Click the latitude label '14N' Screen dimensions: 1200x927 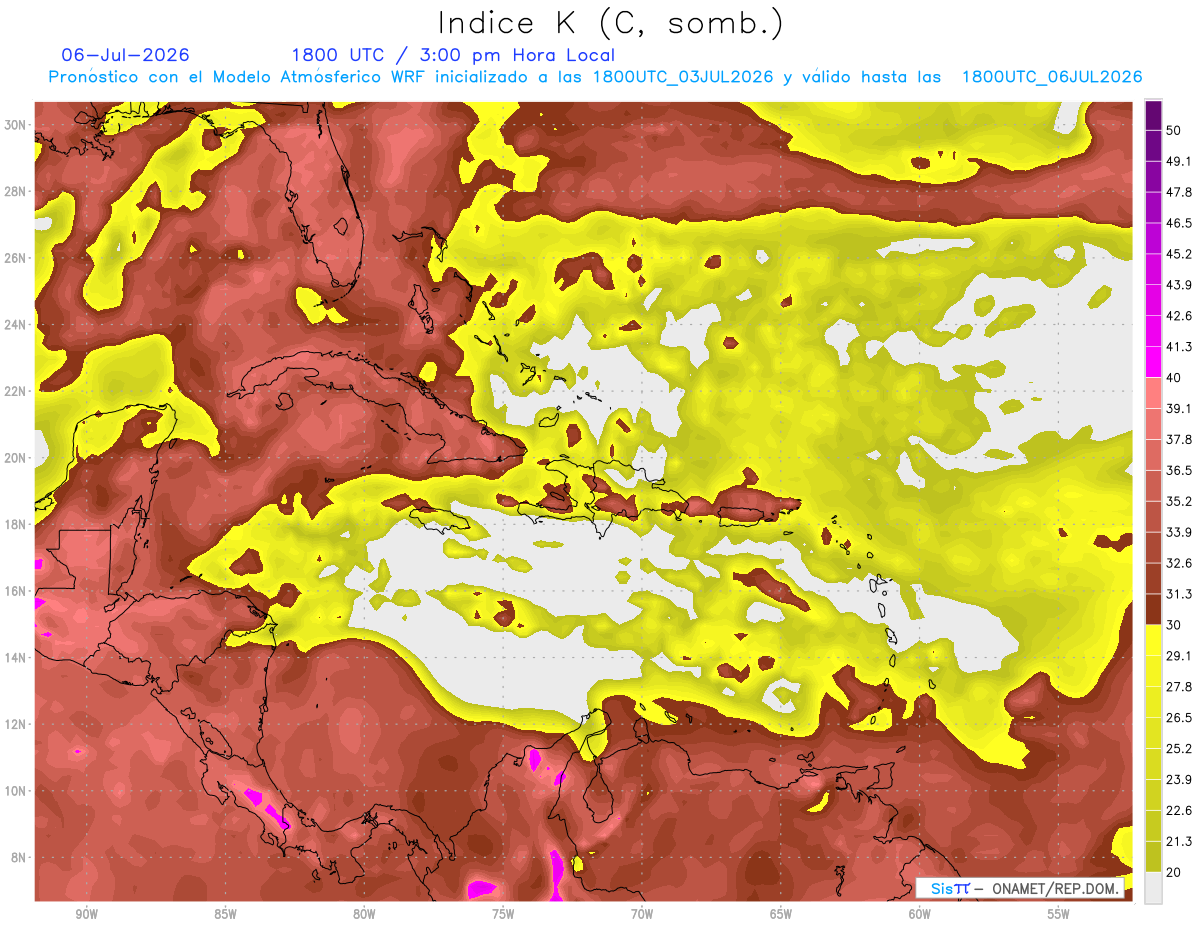pyautogui.click(x=15, y=657)
